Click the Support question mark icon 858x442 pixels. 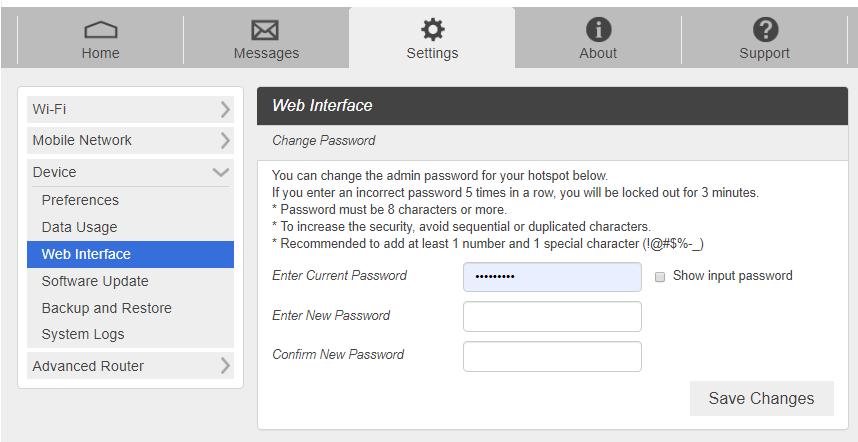coord(764,30)
